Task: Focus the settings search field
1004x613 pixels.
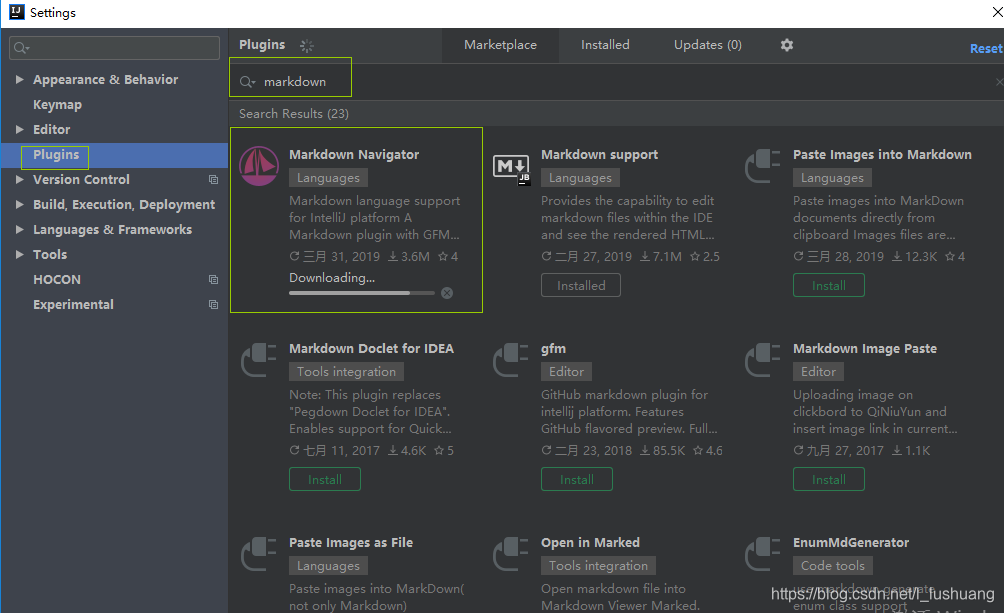Action: pos(115,48)
